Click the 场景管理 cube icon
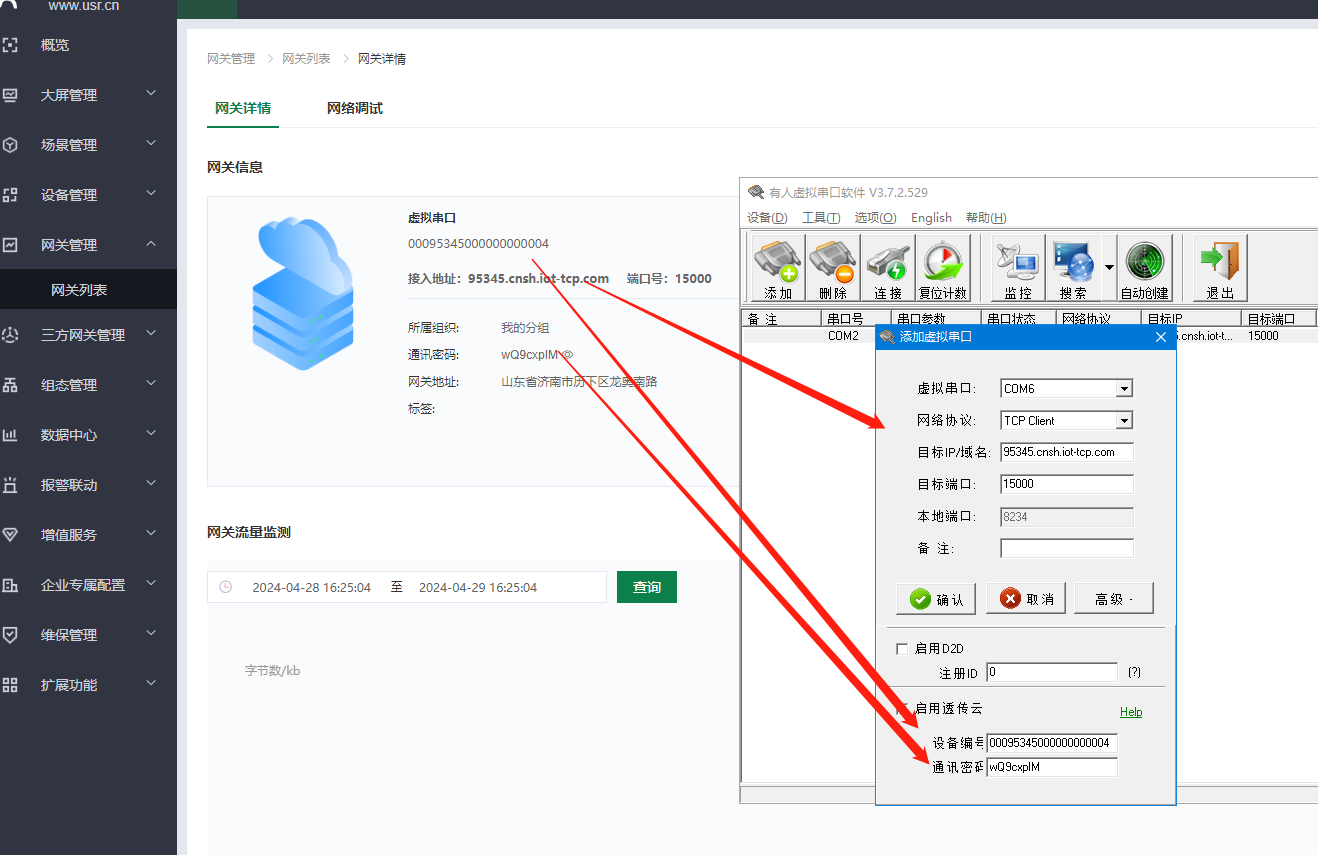Image resolution: width=1318 pixels, height=855 pixels. [10, 145]
